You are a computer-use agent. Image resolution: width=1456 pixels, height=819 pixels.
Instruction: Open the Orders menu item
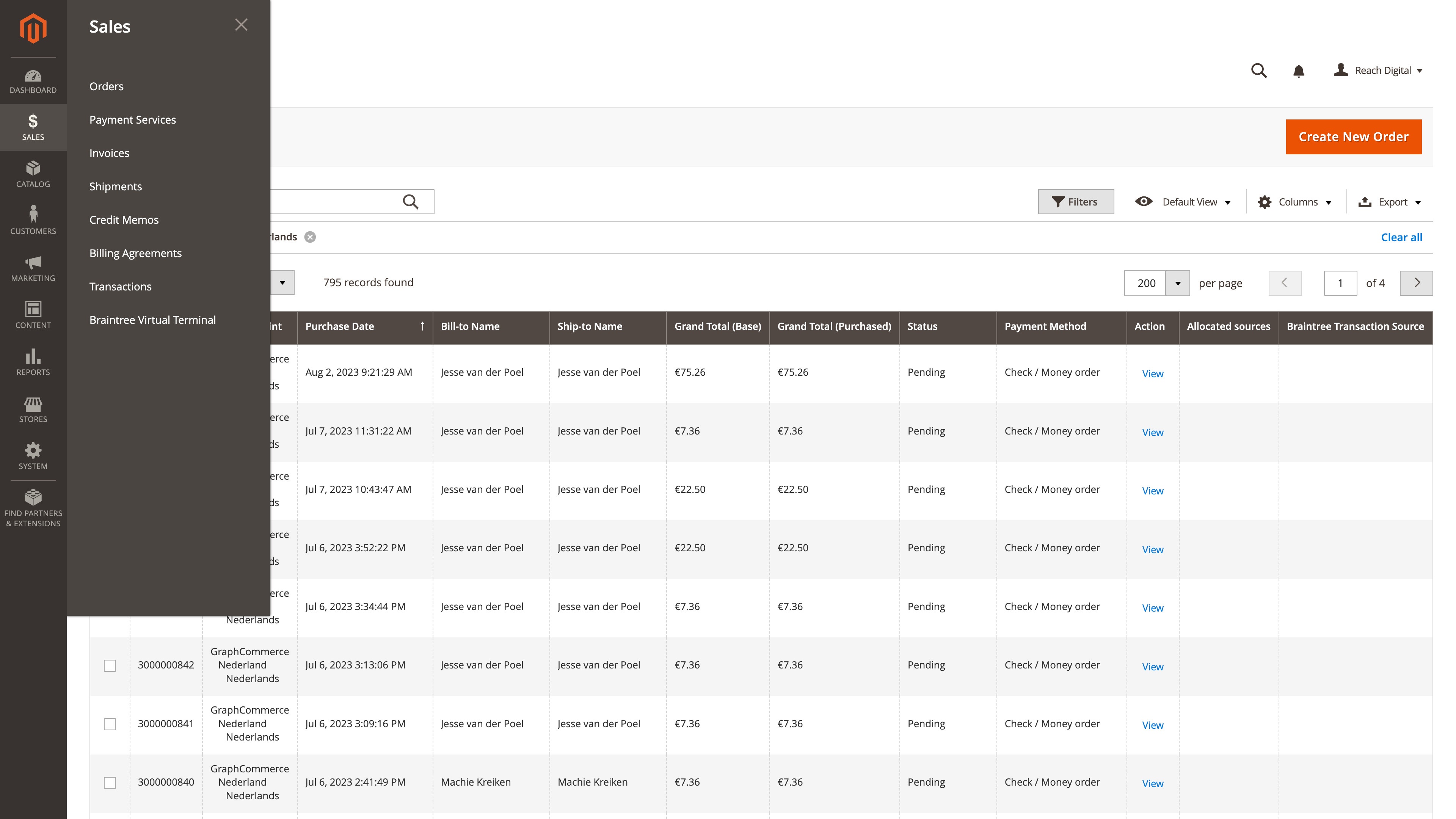(106, 86)
